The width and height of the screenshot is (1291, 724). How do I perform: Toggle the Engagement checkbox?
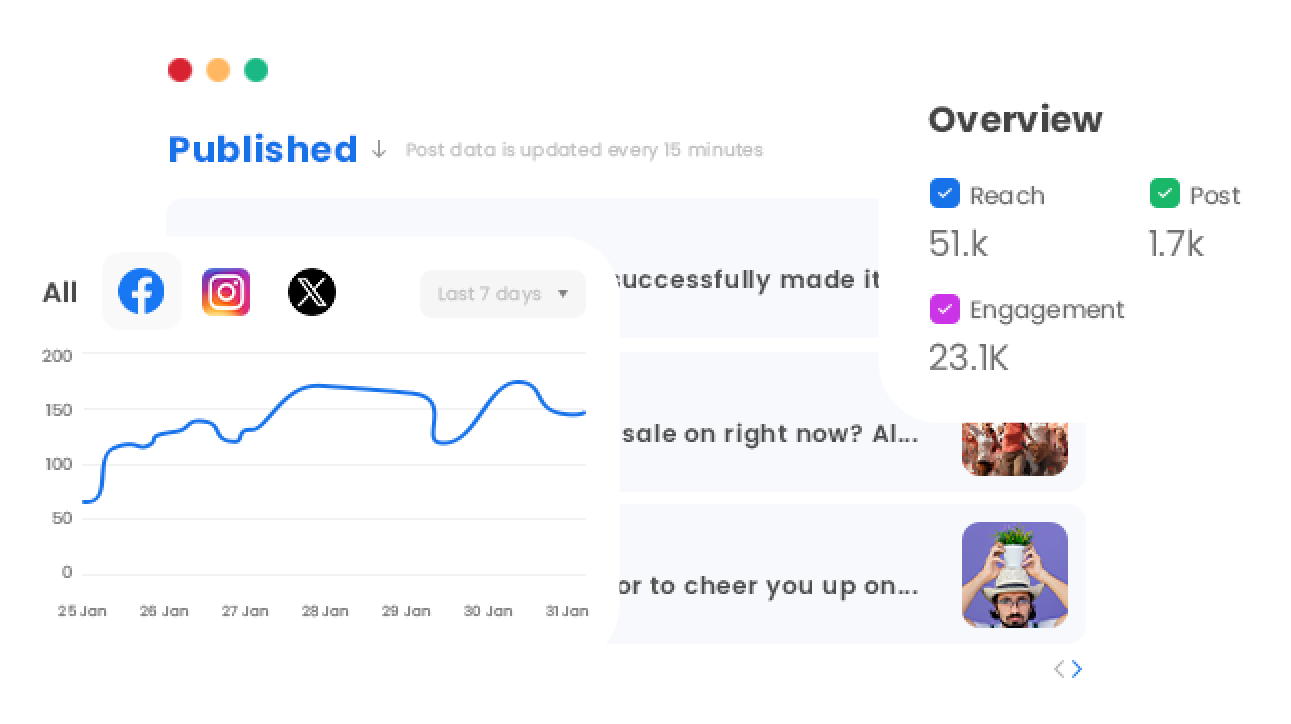tap(945, 309)
